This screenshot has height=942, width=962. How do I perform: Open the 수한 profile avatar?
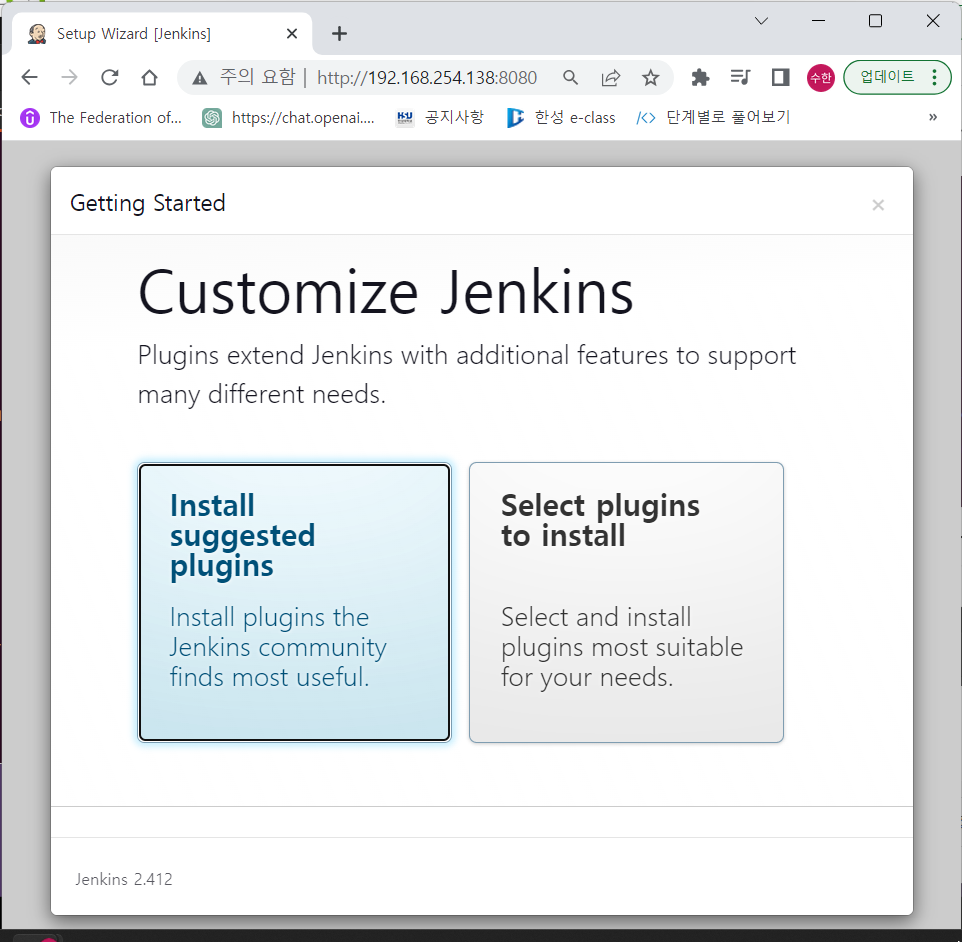[x=820, y=78]
